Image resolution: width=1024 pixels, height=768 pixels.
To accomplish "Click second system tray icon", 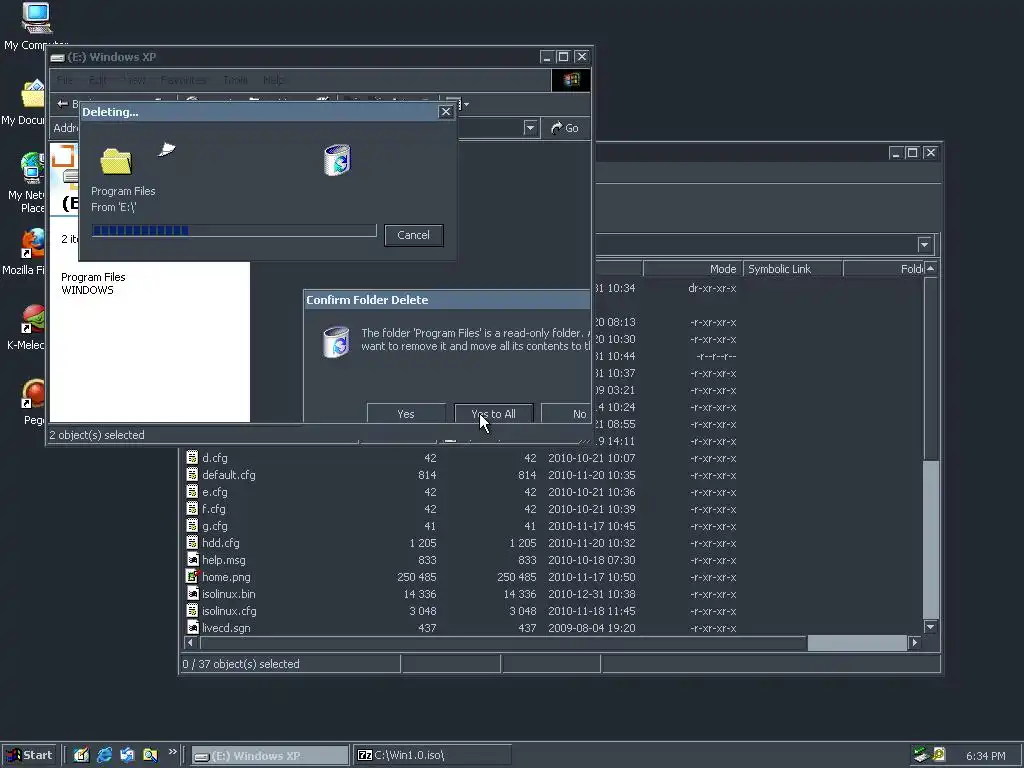I will tap(939, 755).
